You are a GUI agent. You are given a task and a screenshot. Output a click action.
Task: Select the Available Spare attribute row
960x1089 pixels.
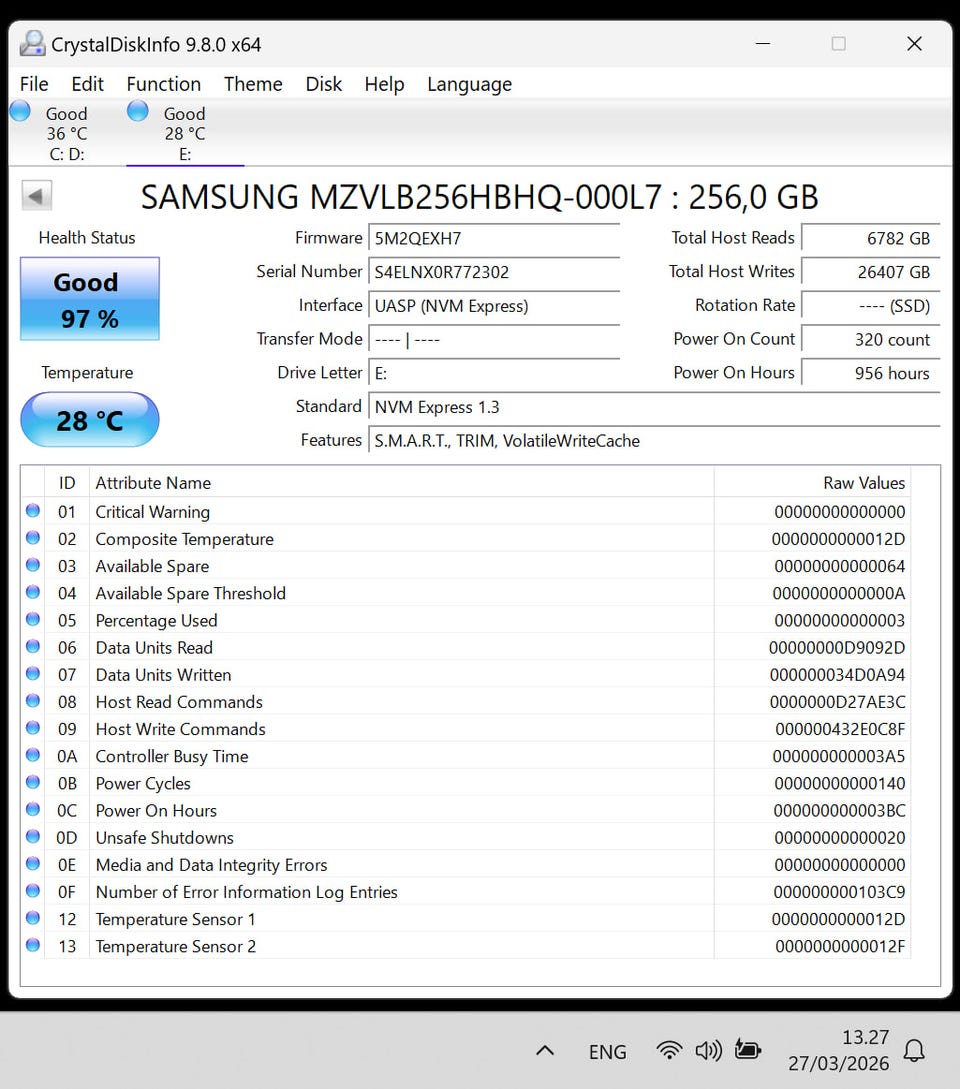click(x=465, y=566)
